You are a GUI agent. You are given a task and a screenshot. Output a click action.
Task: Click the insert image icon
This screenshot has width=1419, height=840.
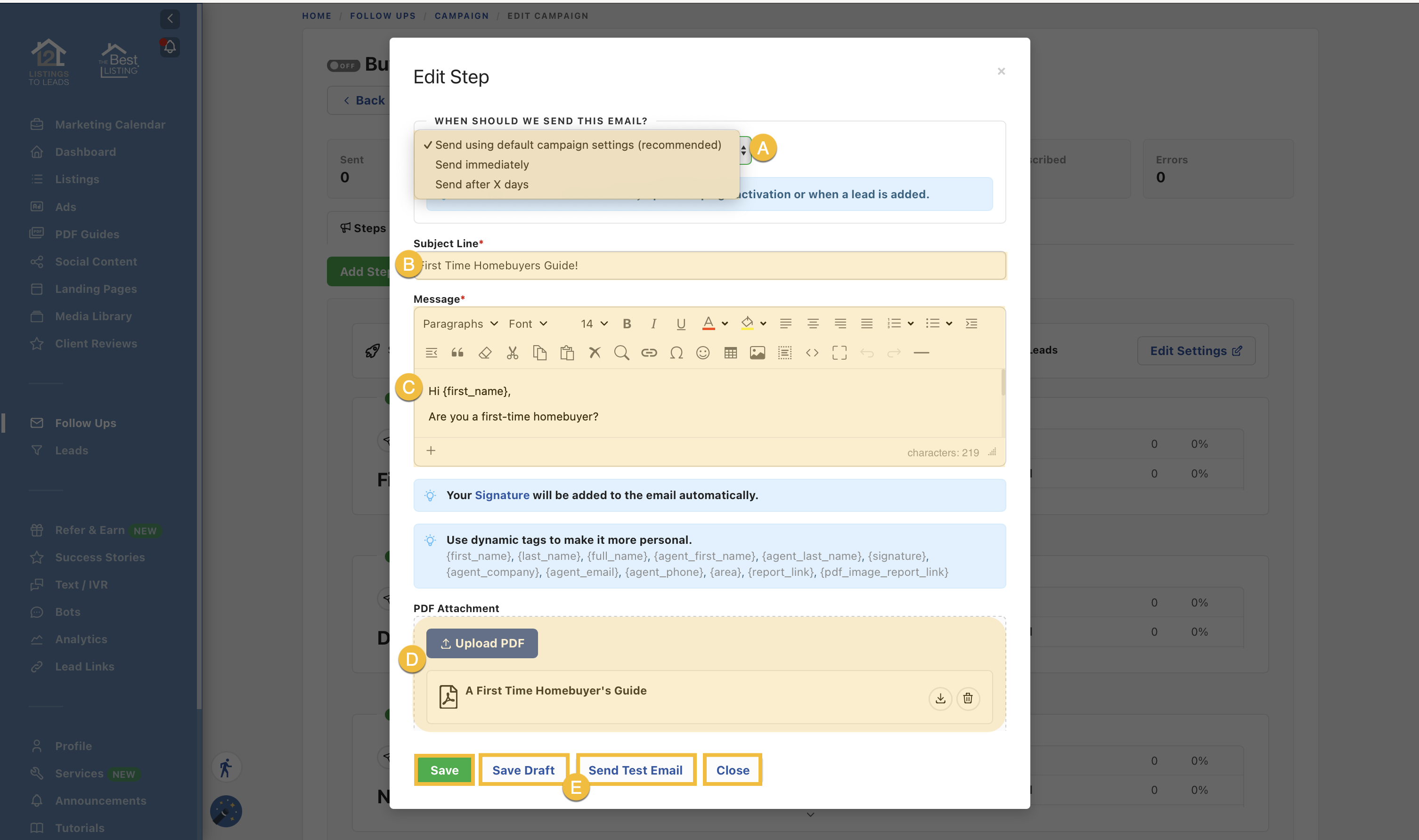[x=757, y=353]
